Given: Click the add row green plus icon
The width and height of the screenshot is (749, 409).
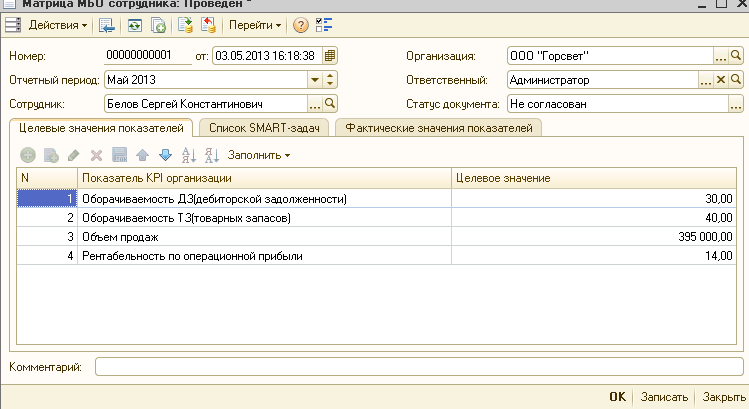Looking at the screenshot, I should click(x=28, y=155).
